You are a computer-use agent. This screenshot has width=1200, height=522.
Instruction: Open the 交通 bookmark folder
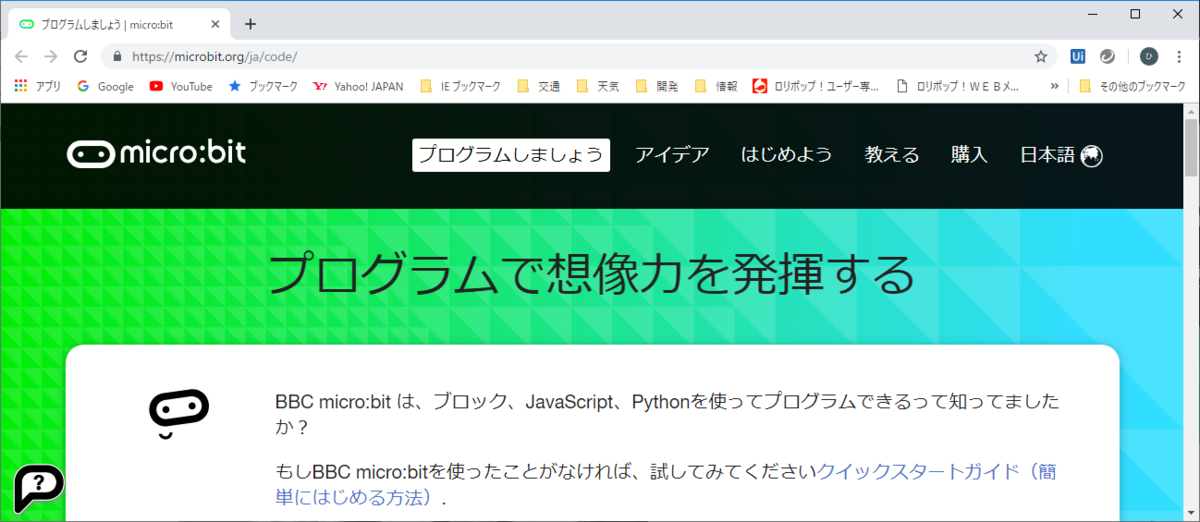click(538, 86)
